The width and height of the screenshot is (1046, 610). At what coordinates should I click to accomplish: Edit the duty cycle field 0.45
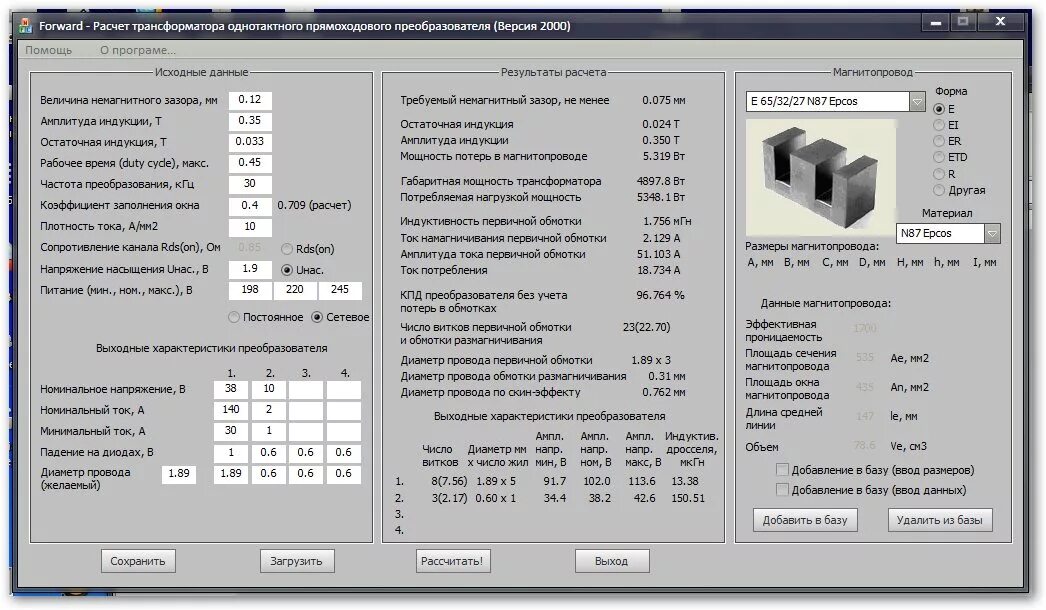pyautogui.click(x=250, y=163)
